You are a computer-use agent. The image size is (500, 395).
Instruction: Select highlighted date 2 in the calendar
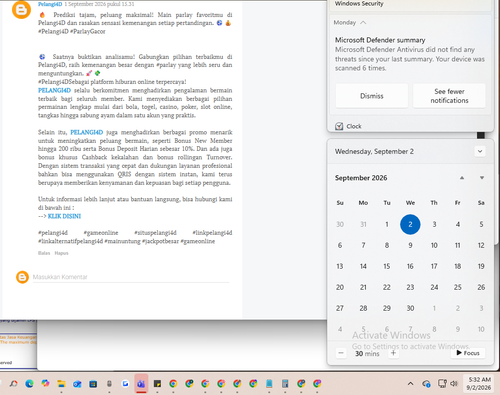pyautogui.click(x=410, y=224)
